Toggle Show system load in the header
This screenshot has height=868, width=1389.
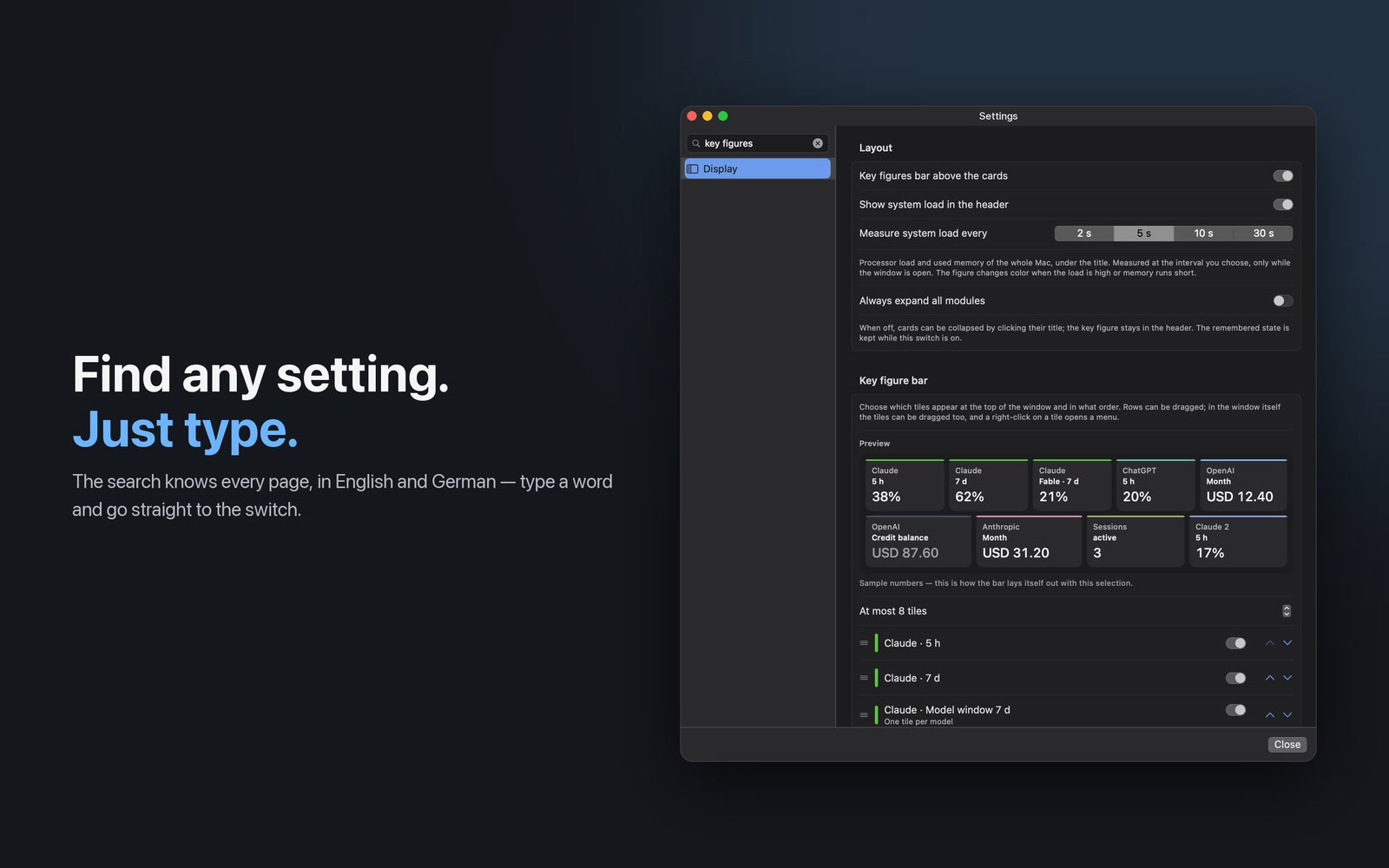tap(1283, 205)
